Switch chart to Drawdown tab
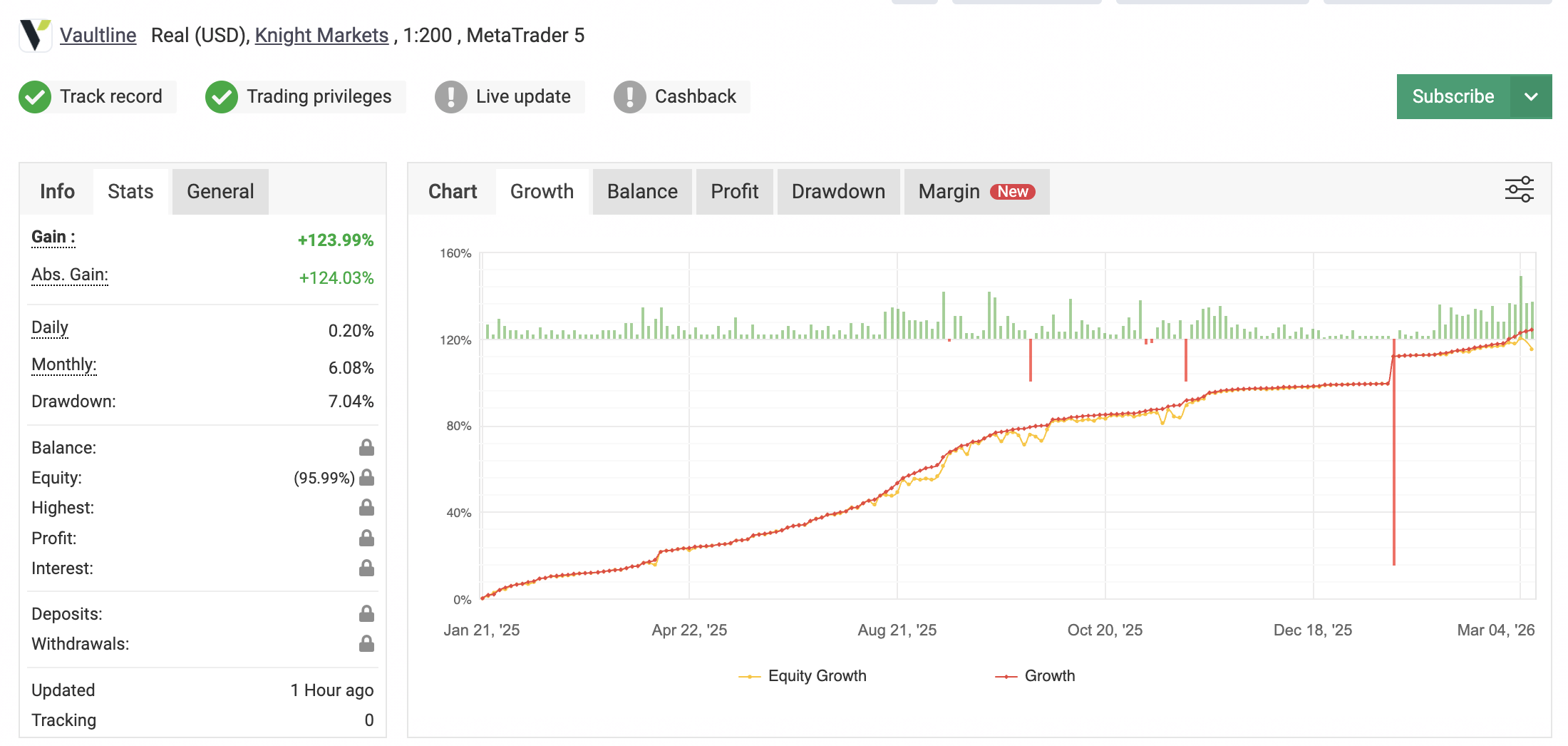Image resolution: width=1568 pixels, height=746 pixels. pos(838,192)
